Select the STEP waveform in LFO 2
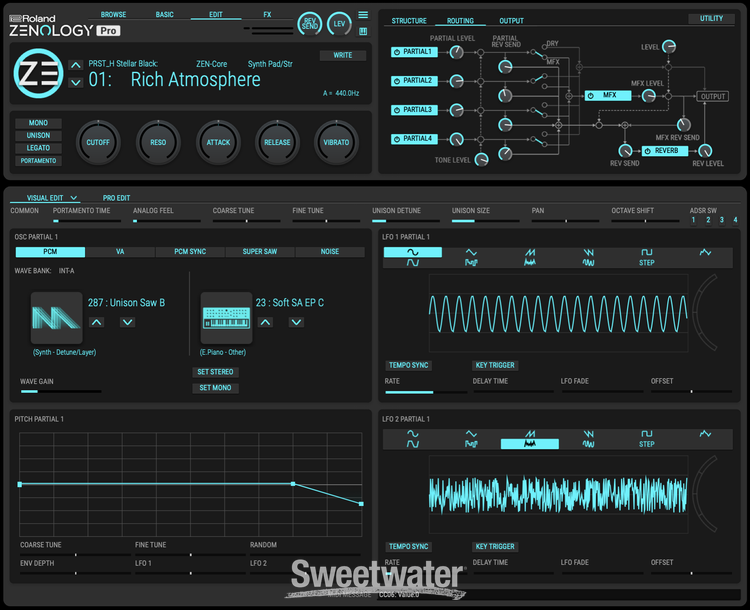 click(x=647, y=444)
